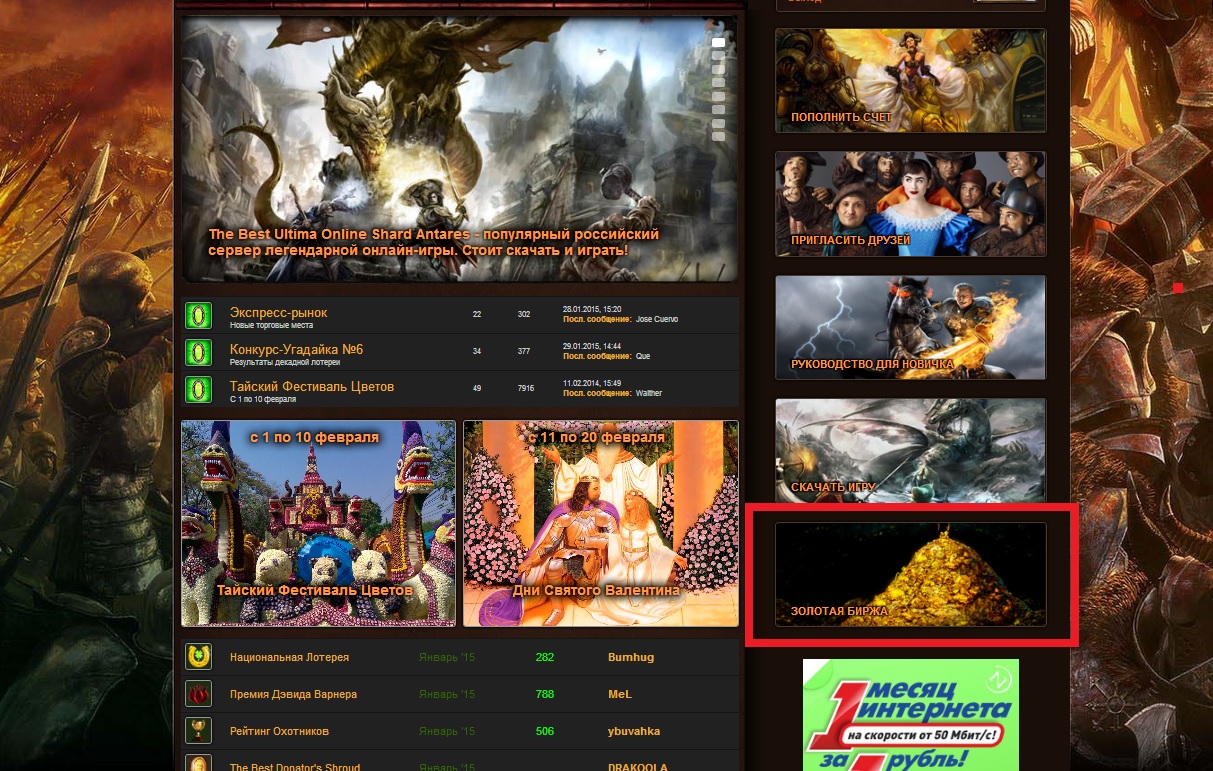Open the Рейтинг Охотников link
This screenshot has width=1213, height=771.
[x=279, y=732]
